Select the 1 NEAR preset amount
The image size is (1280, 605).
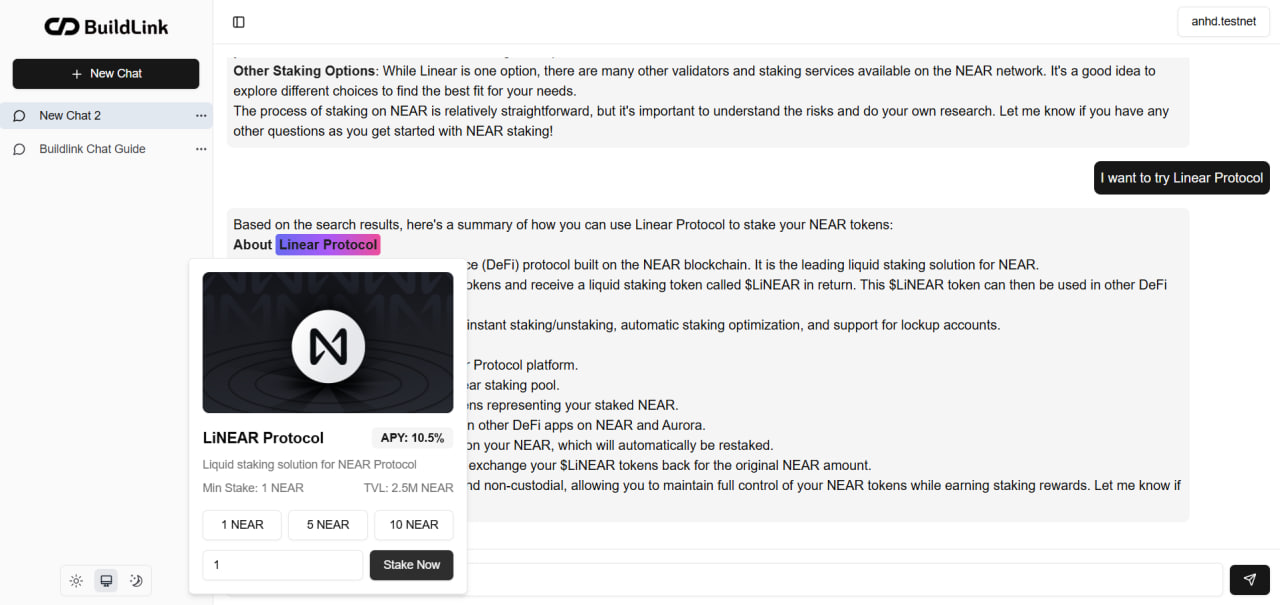tap(242, 525)
